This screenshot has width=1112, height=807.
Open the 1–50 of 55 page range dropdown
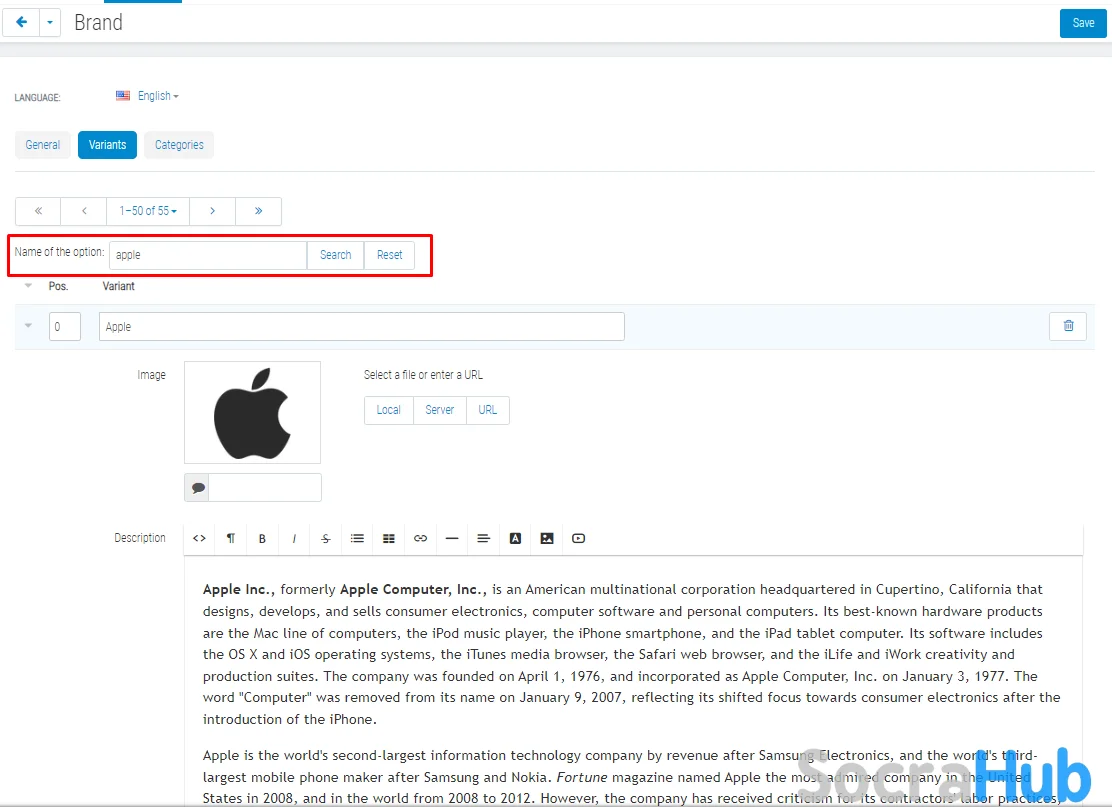[148, 211]
